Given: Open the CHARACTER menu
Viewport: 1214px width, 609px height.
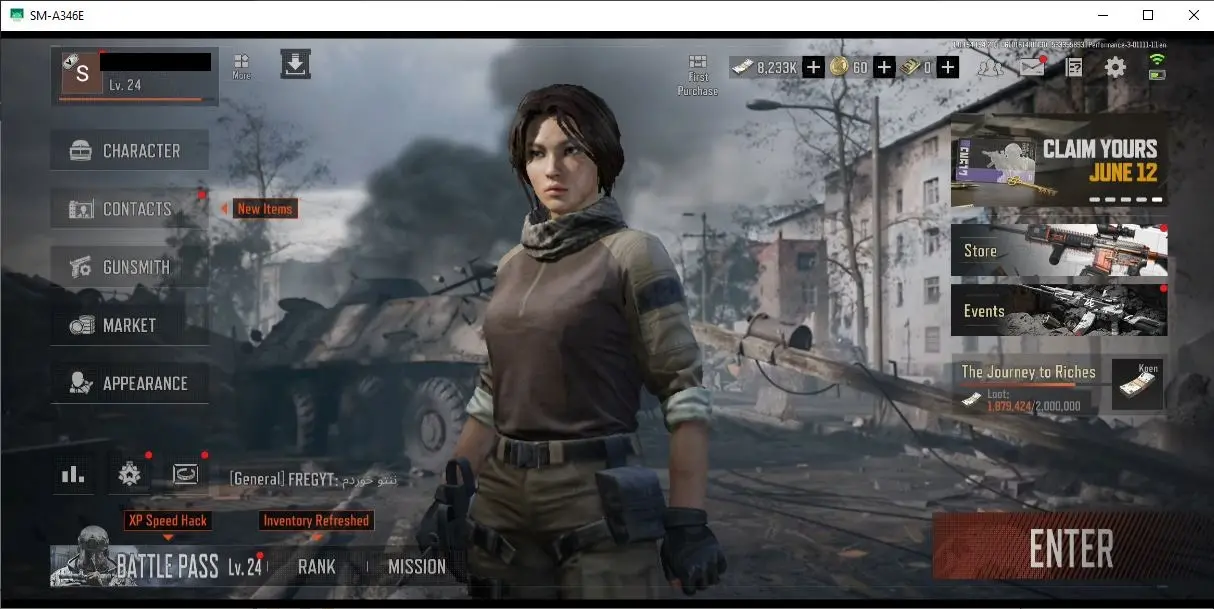Looking at the screenshot, I should click(130, 151).
